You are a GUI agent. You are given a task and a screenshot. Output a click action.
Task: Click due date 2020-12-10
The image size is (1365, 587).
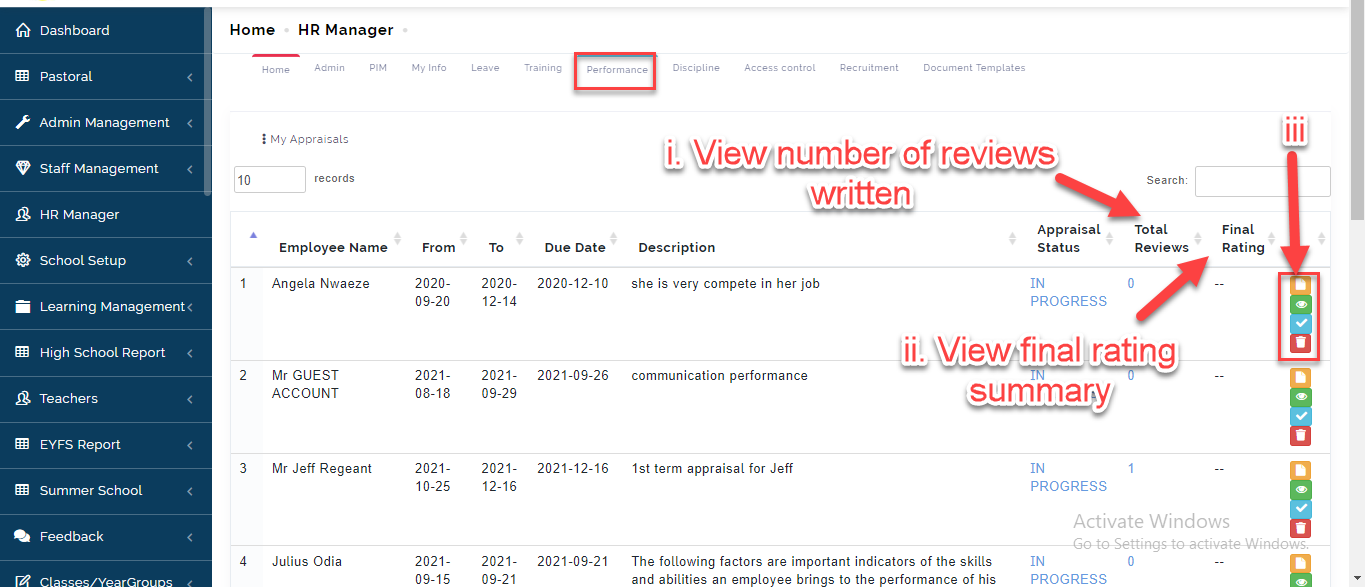573,284
